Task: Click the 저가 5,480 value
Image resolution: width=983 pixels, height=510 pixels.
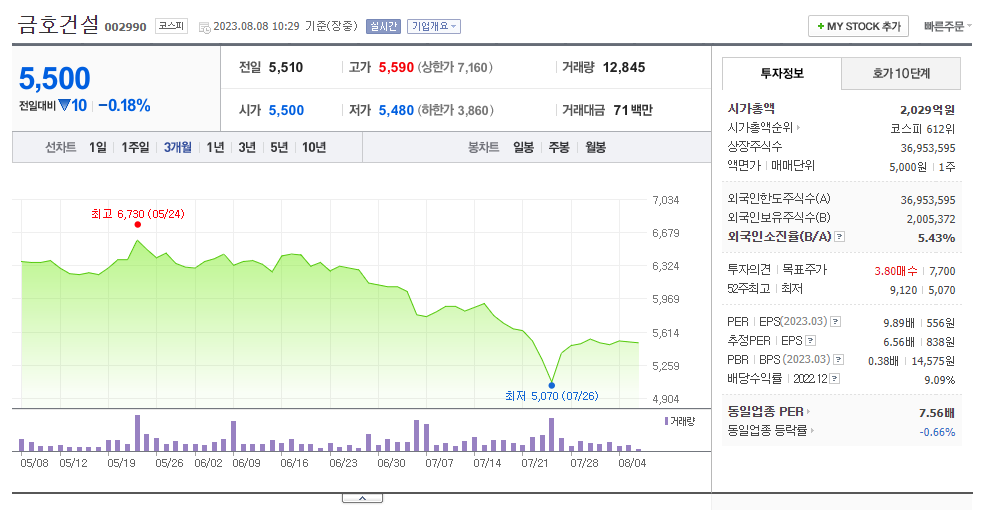Action: (x=396, y=110)
